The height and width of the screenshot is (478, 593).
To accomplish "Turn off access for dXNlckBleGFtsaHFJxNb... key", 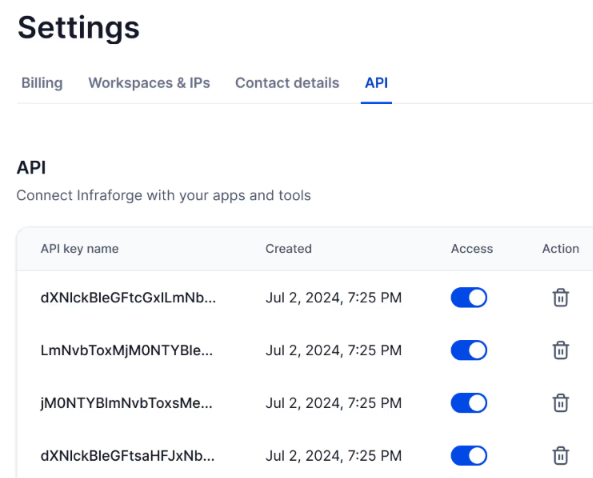I will pos(469,456).
